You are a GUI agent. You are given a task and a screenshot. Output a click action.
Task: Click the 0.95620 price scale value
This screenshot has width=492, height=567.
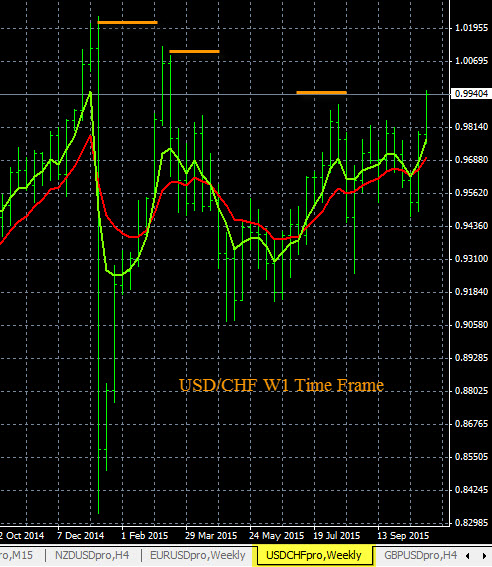471,192
